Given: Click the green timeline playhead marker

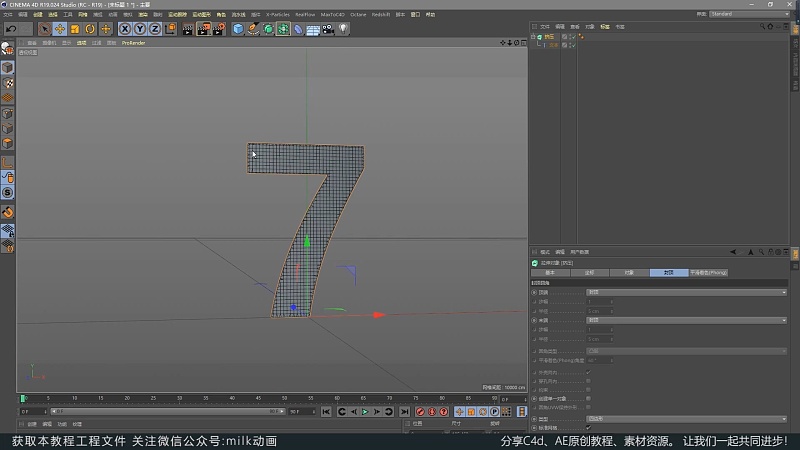Looking at the screenshot, I should [22, 398].
